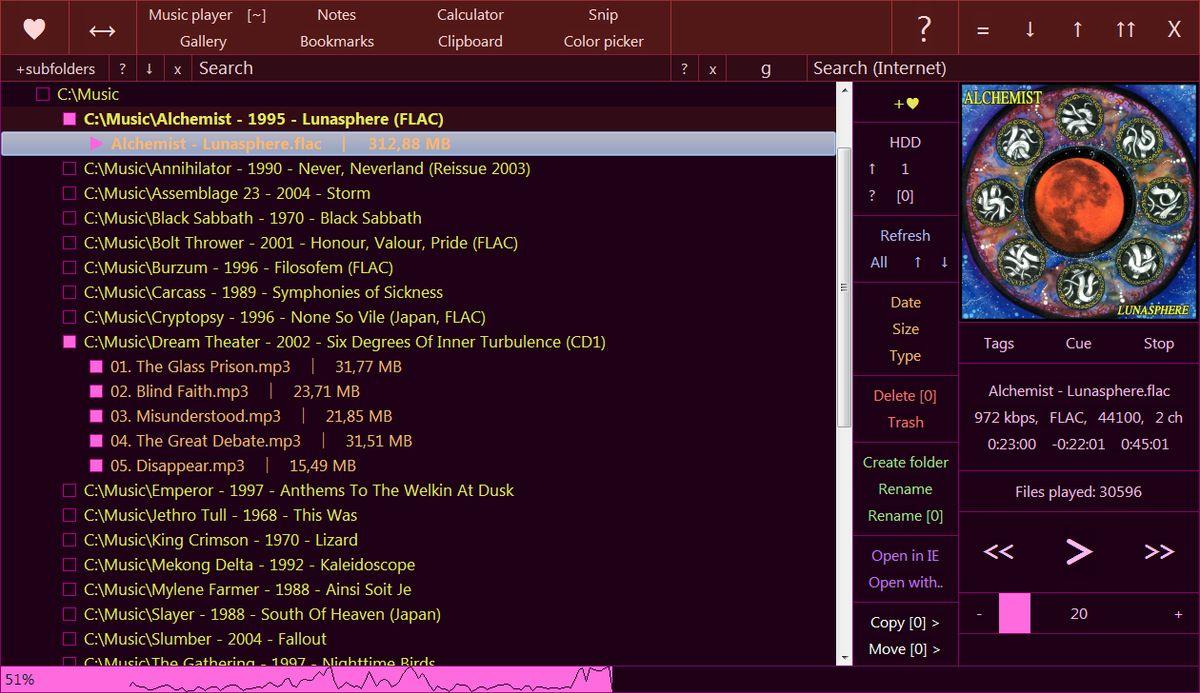The width and height of the screenshot is (1200, 693).
Task: Focus the local Search field
Action: [x=430, y=68]
